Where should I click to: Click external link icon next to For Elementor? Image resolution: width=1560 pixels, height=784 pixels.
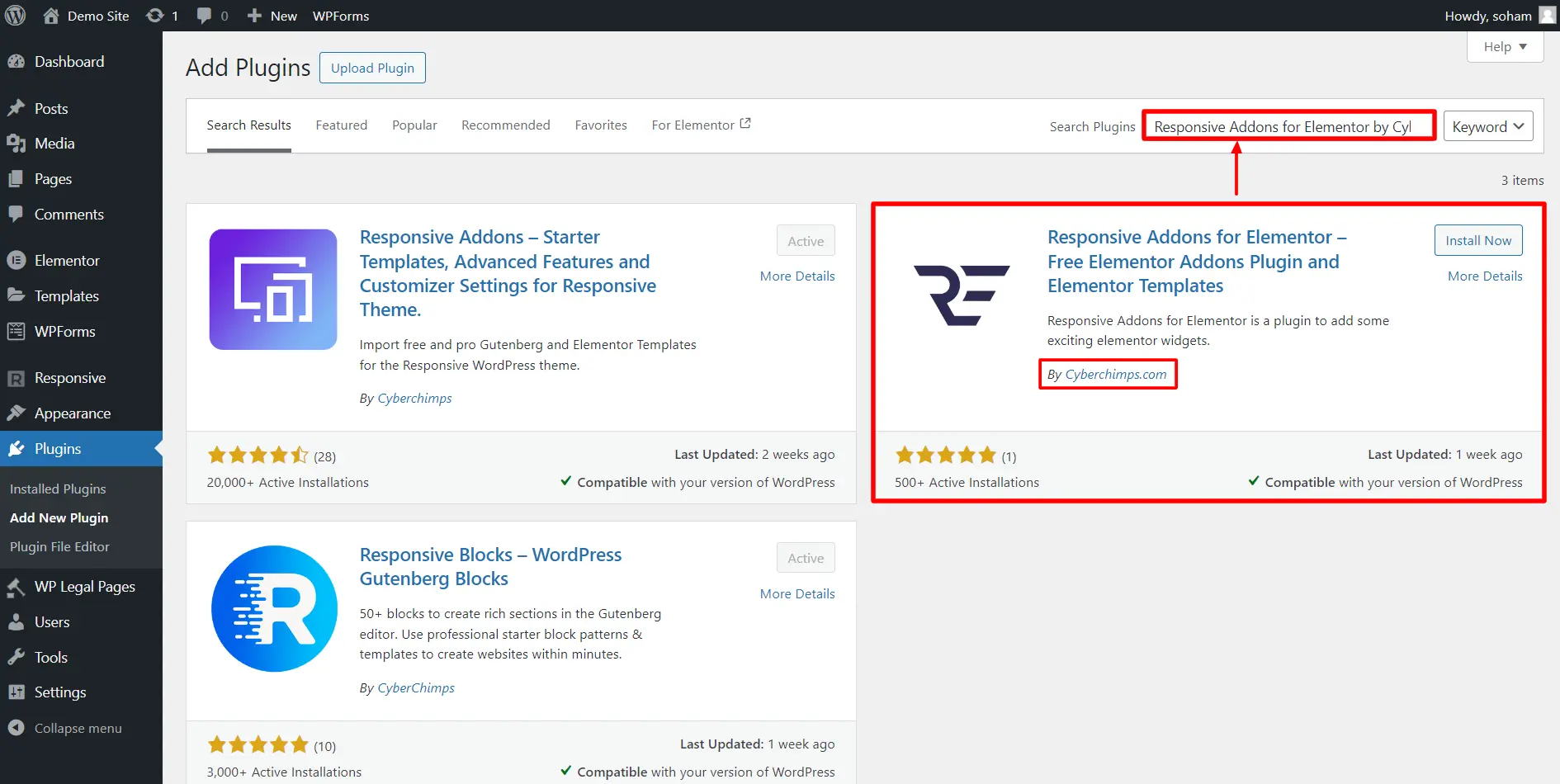point(745,124)
